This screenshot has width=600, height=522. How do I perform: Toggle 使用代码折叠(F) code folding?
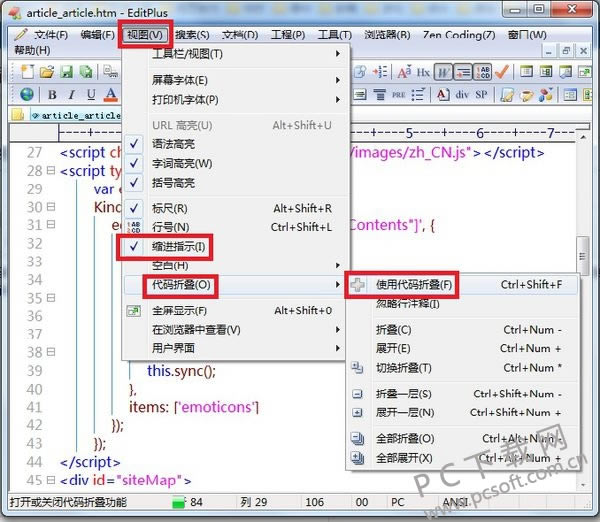[x=463, y=285]
